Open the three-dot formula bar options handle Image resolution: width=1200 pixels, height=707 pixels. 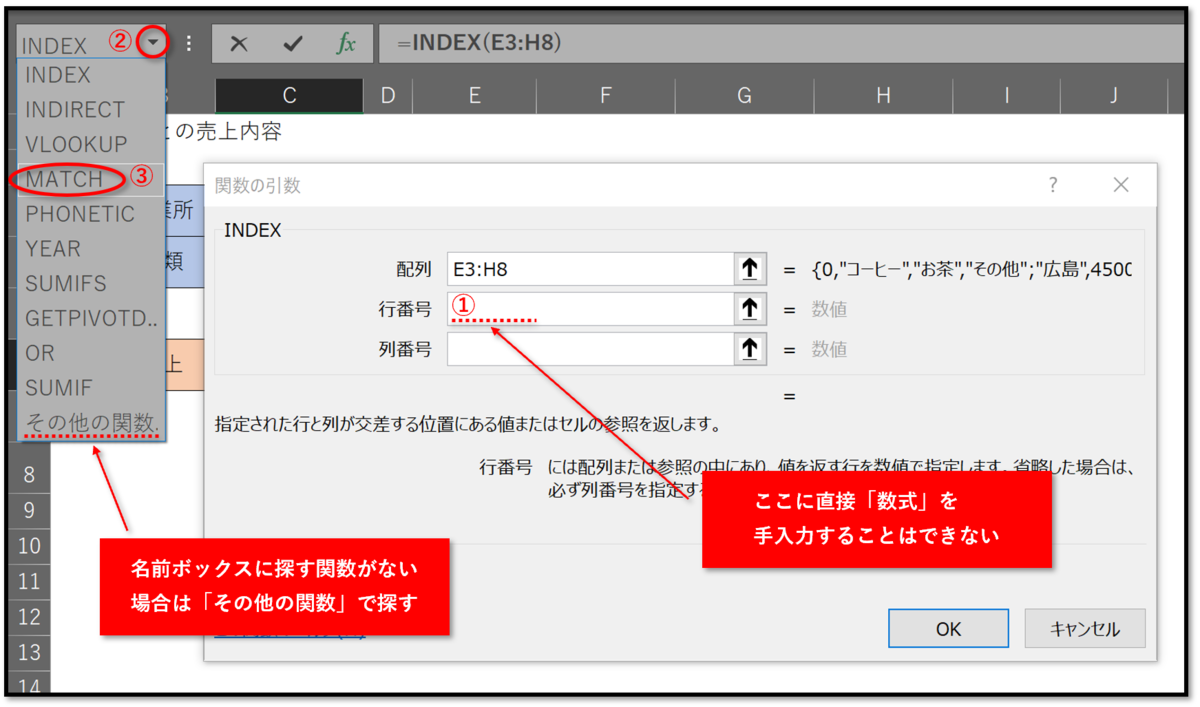click(188, 44)
